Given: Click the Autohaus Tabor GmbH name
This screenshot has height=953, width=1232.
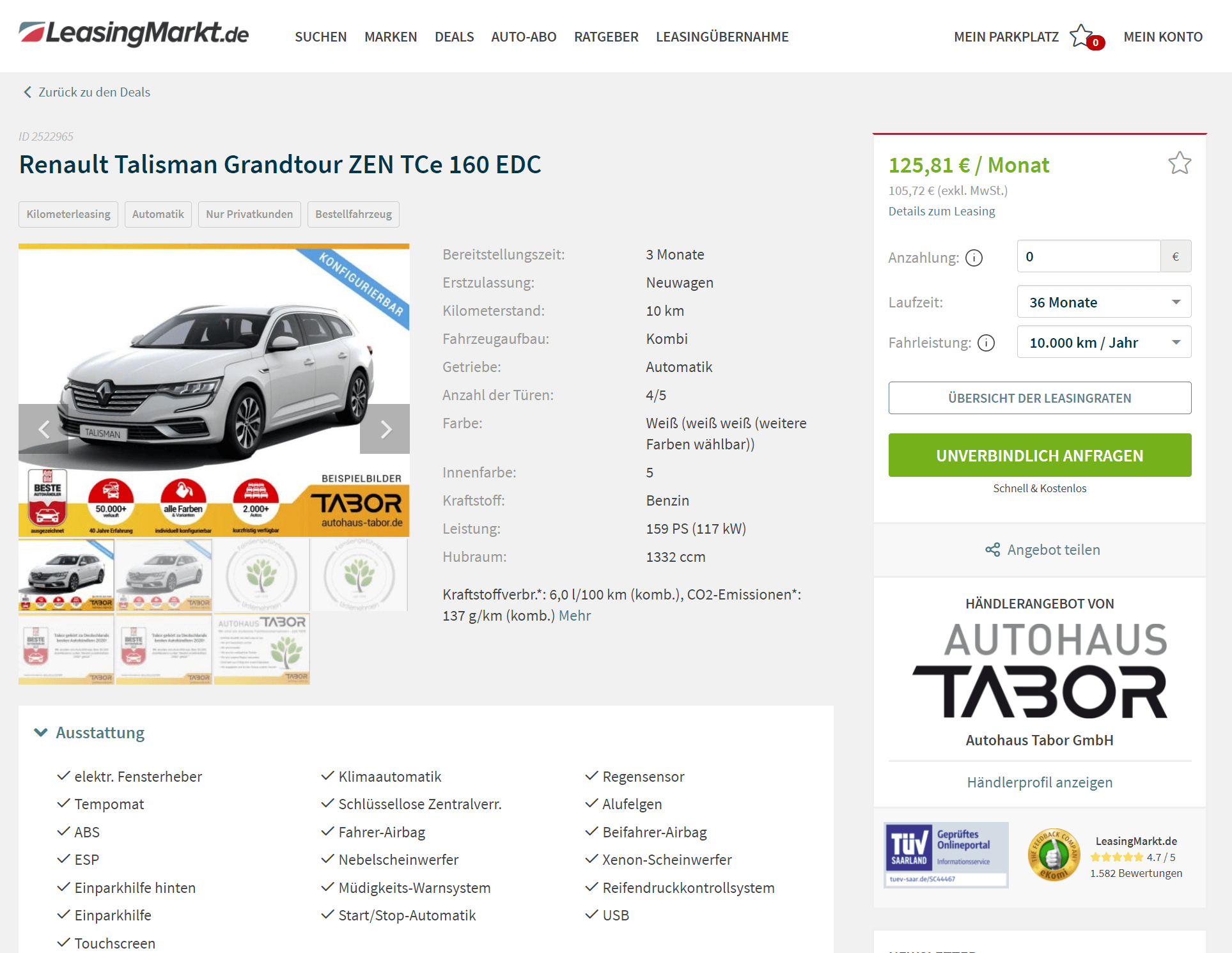Looking at the screenshot, I should click(x=1040, y=740).
